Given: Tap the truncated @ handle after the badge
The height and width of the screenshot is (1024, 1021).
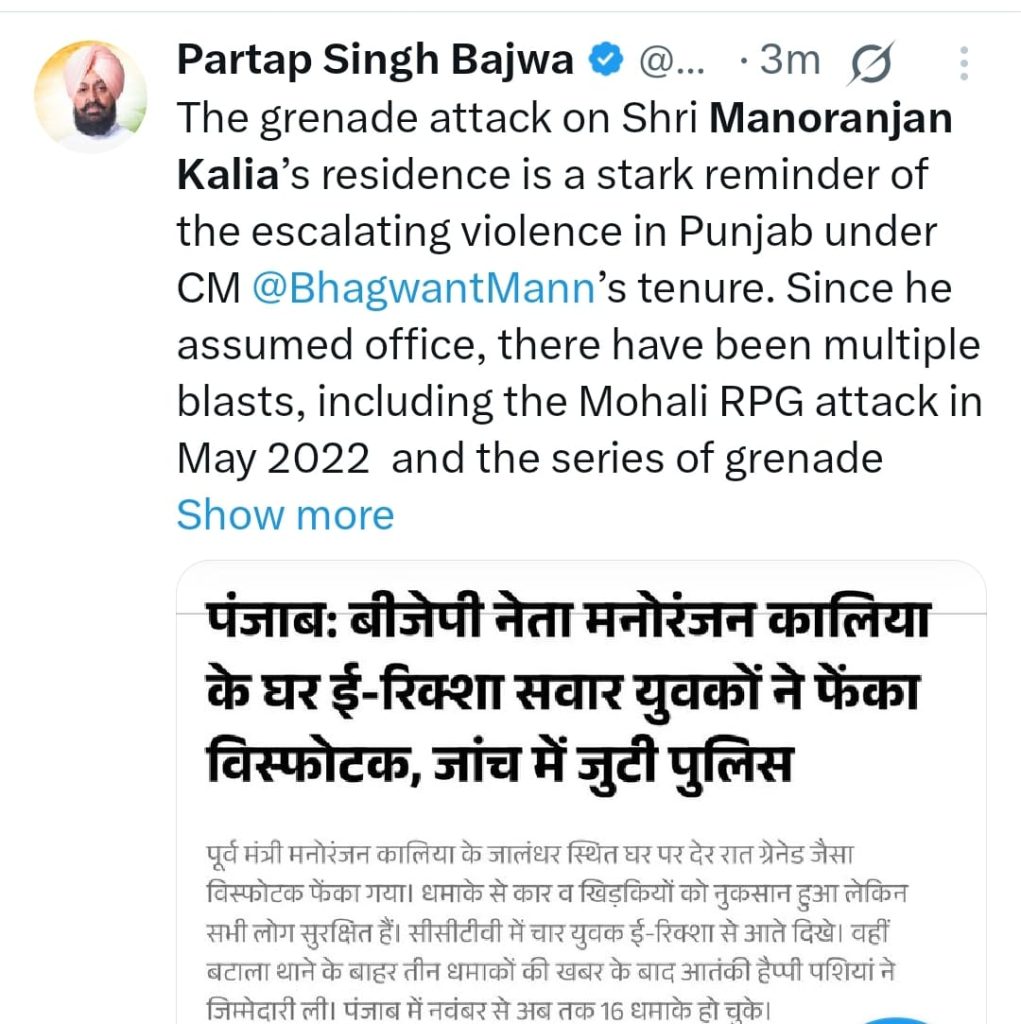Looking at the screenshot, I should (x=672, y=62).
